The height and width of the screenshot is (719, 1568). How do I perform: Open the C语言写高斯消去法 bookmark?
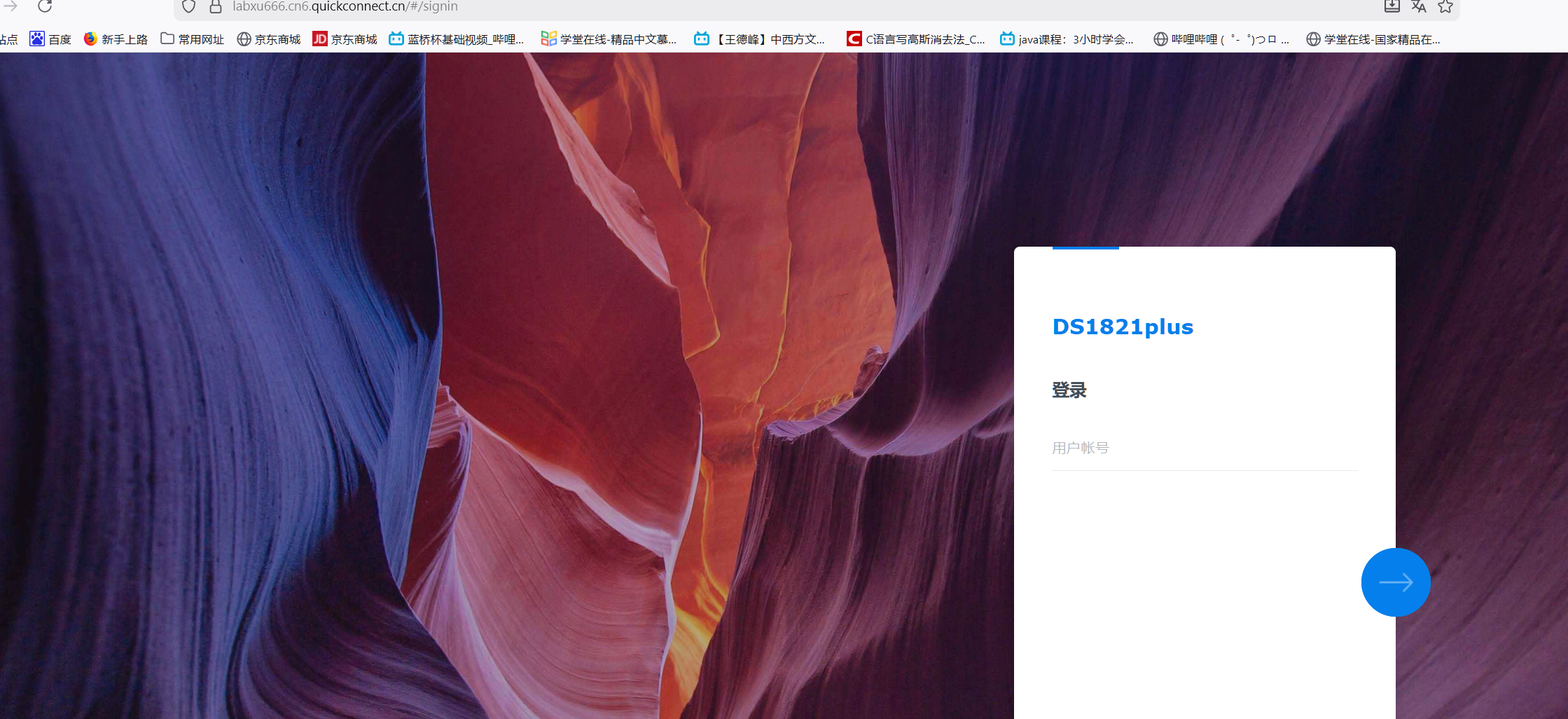click(x=916, y=39)
